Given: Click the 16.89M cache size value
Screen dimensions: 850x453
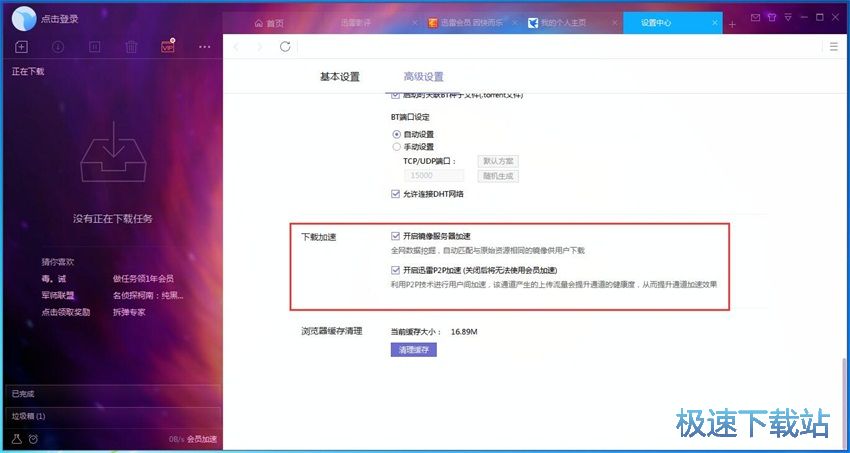Looking at the screenshot, I should (464, 332).
